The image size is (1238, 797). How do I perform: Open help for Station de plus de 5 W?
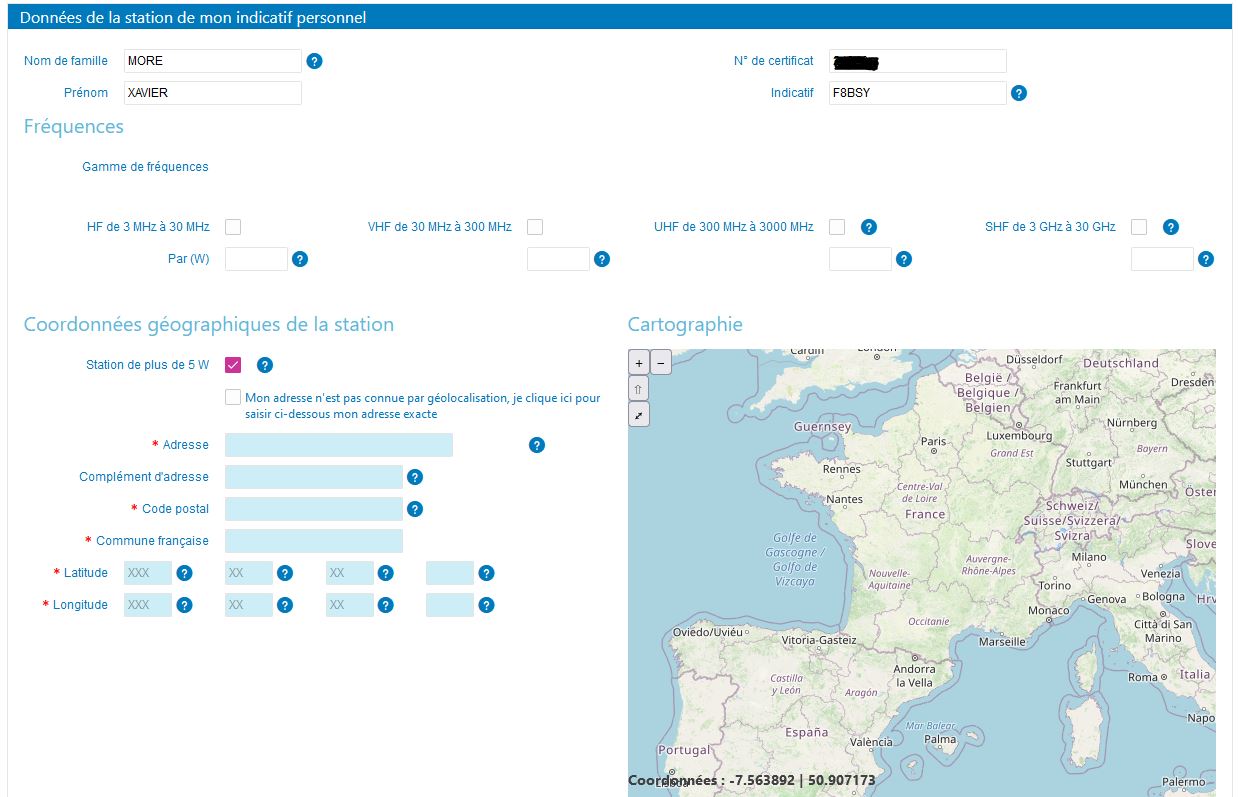265,365
